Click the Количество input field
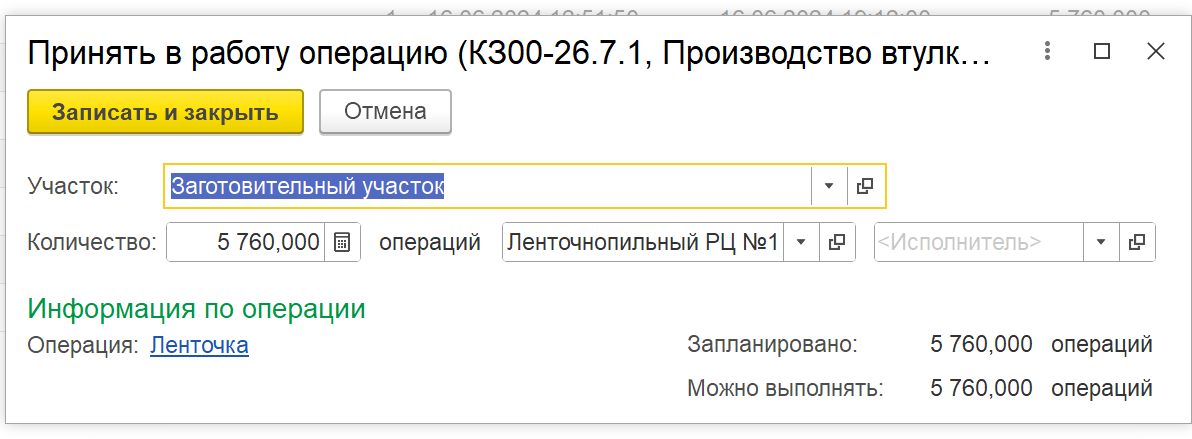1192x439 pixels. point(246,242)
